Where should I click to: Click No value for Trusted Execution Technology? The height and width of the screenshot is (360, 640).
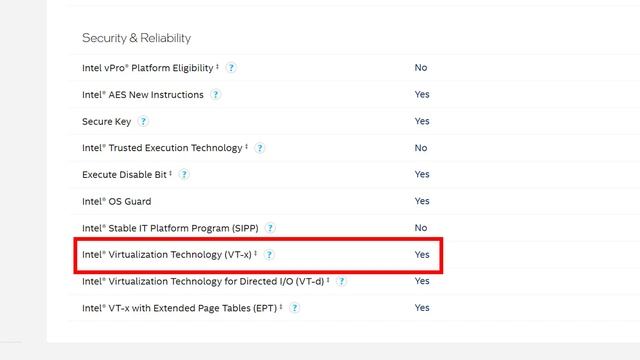[x=421, y=148]
